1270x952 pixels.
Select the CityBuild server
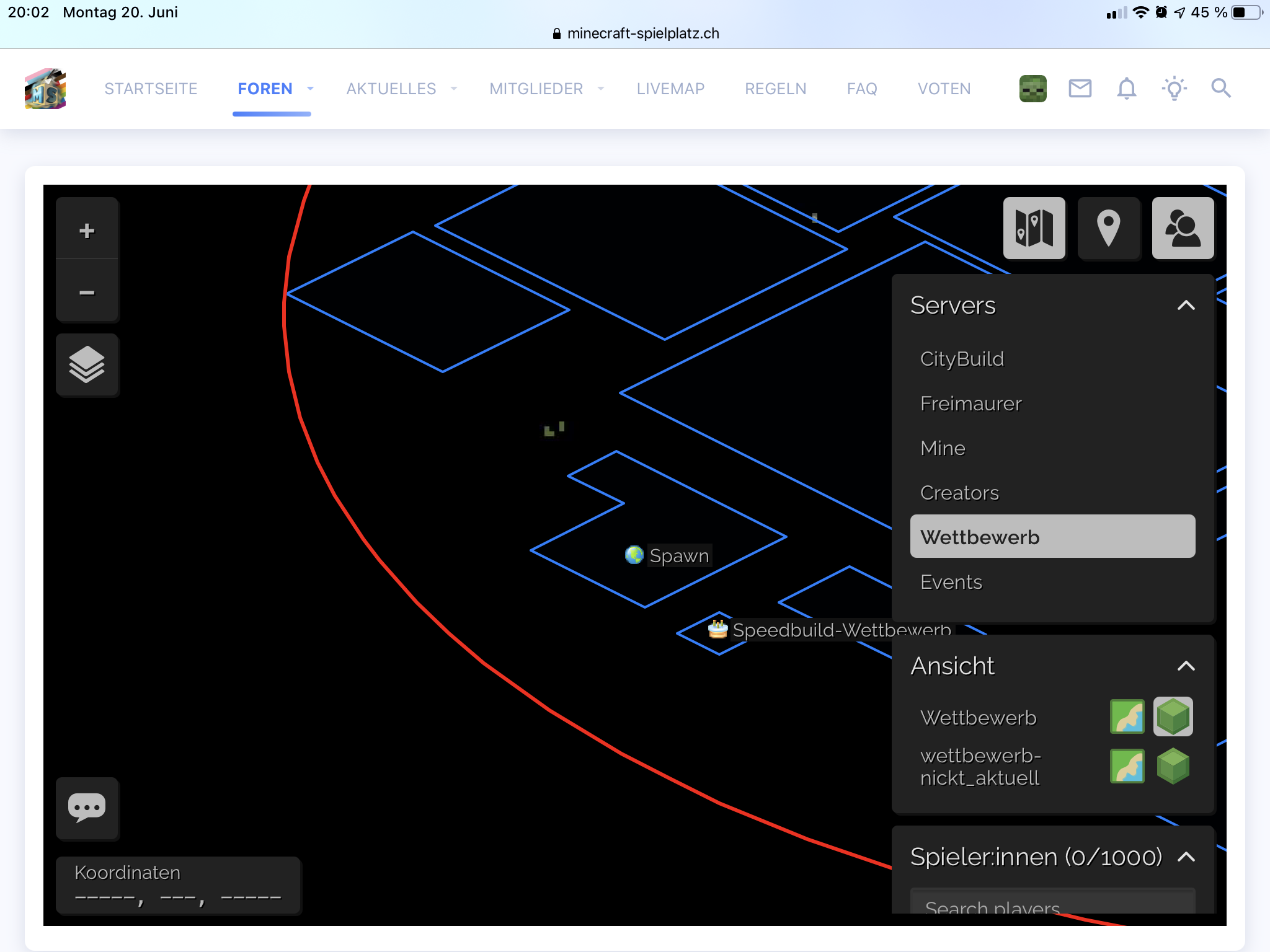[962, 359]
